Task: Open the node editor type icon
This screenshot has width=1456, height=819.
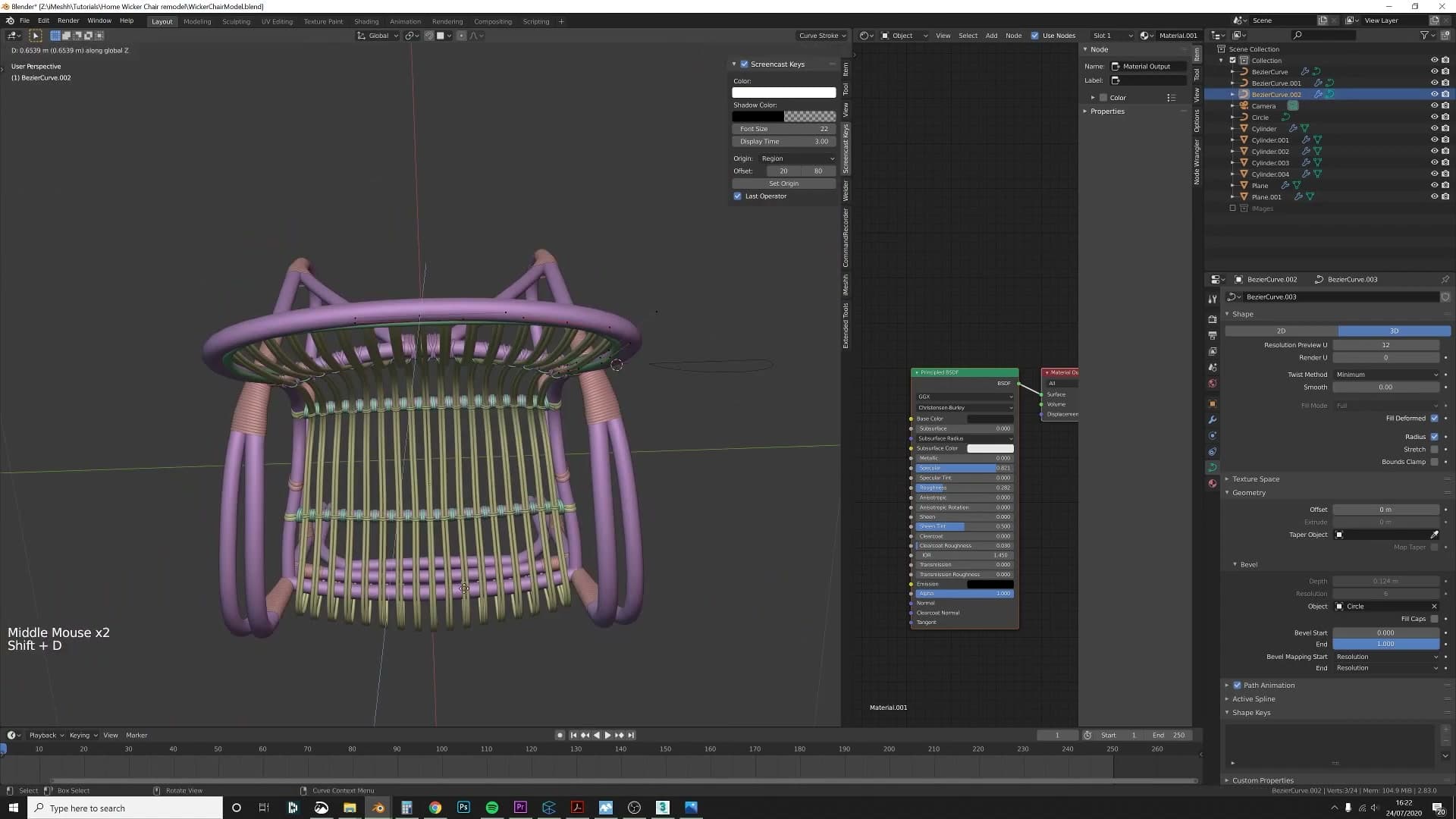Action: [x=865, y=36]
